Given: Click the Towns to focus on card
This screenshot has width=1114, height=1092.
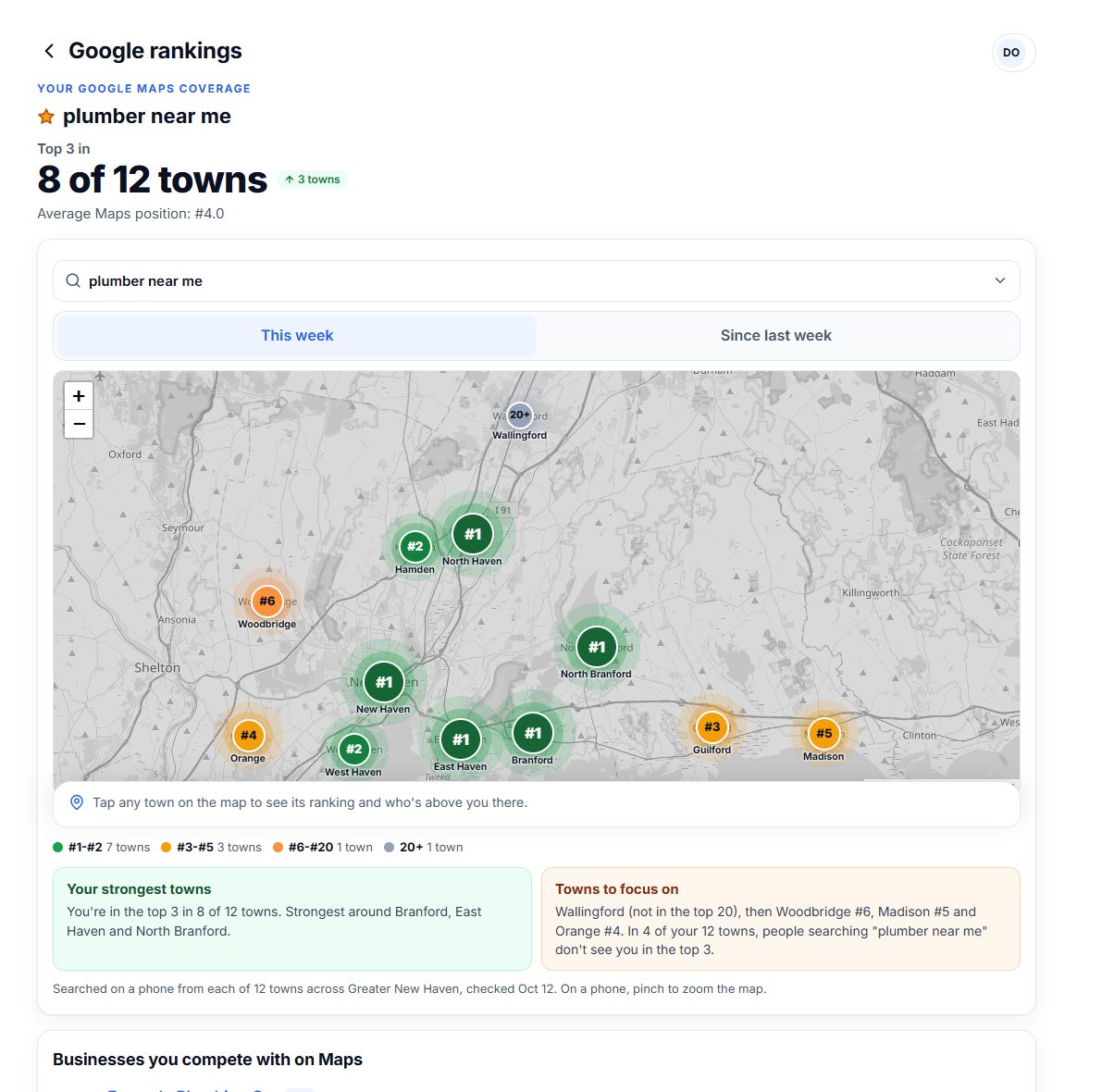Looking at the screenshot, I should click(x=781, y=919).
